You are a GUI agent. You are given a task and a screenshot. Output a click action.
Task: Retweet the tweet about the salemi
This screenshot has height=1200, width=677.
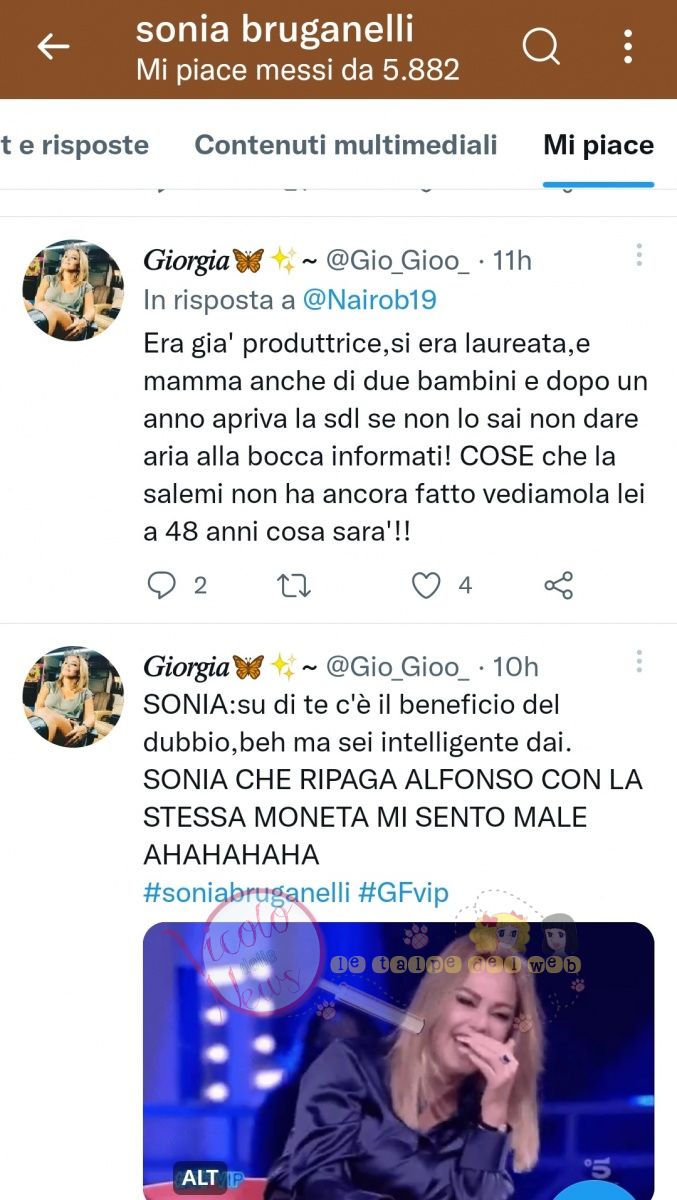click(x=293, y=586)
